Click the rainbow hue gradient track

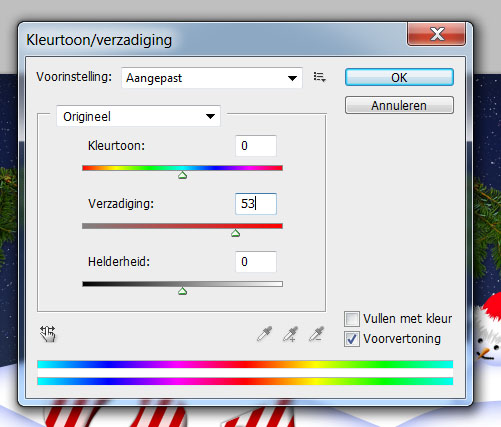(182, 168)
